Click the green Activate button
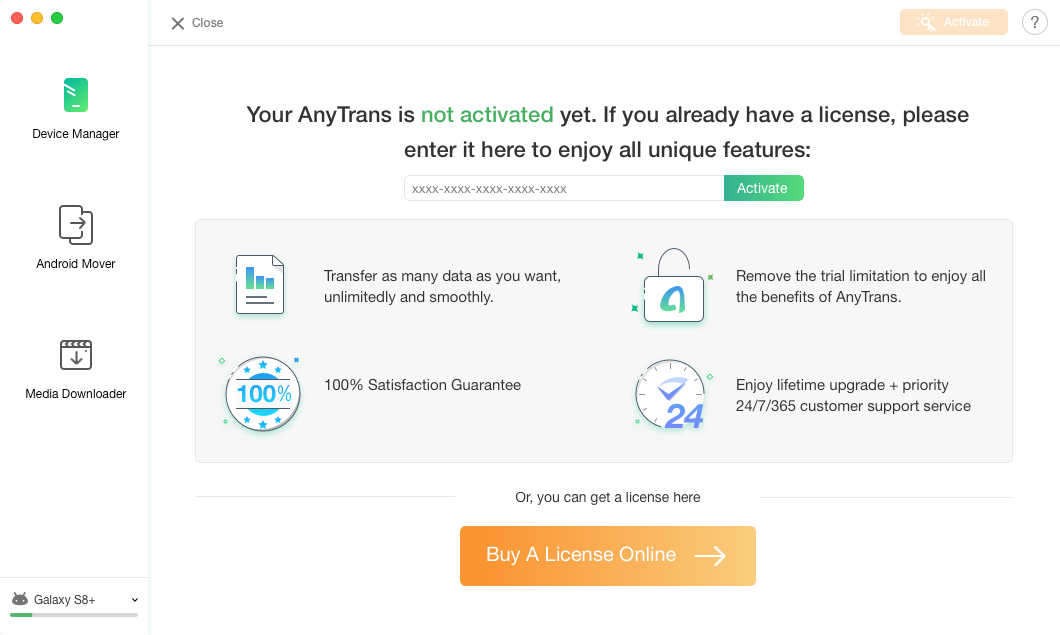This screenshot has width=1060, height=635. click(x=763, y=188)
